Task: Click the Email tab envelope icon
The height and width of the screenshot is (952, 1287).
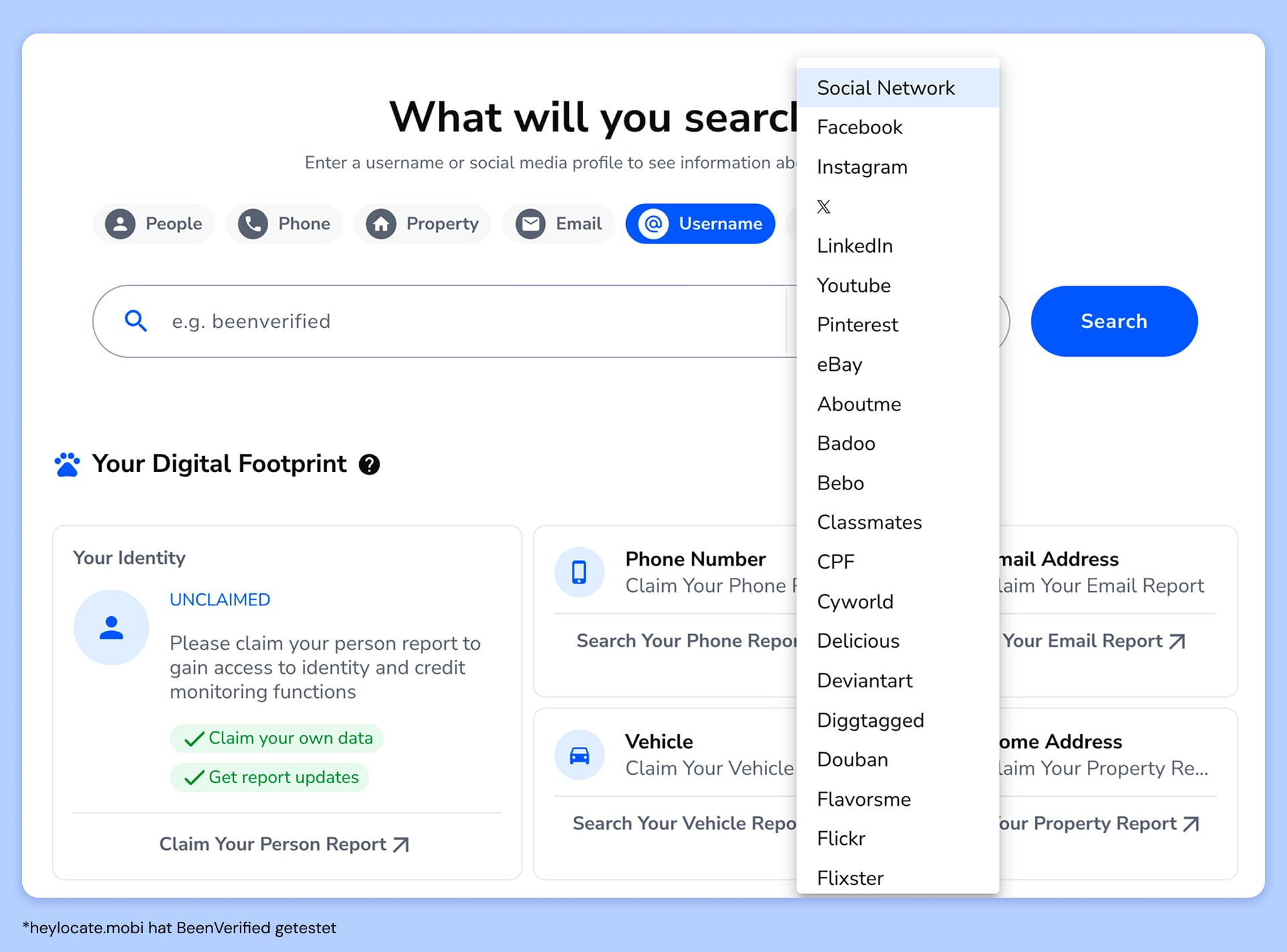Action: 530,224
